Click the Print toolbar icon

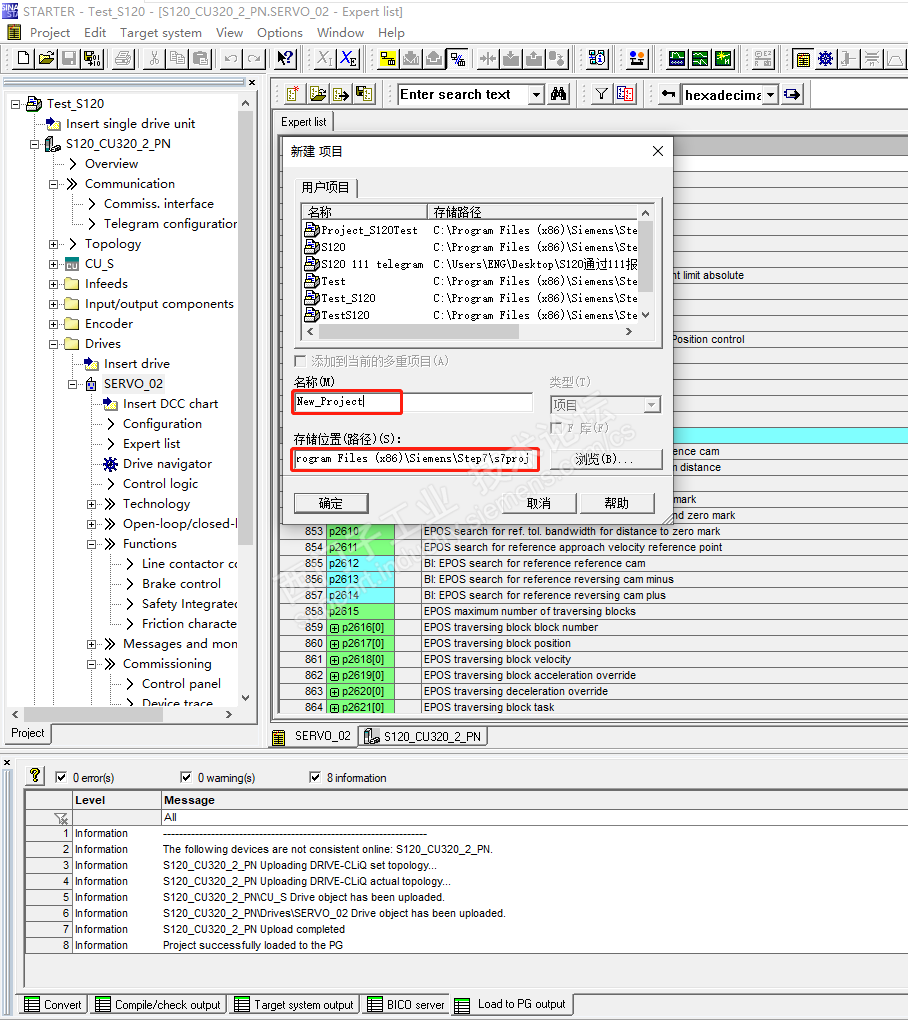pyautogui.click(x=123, y=59)
